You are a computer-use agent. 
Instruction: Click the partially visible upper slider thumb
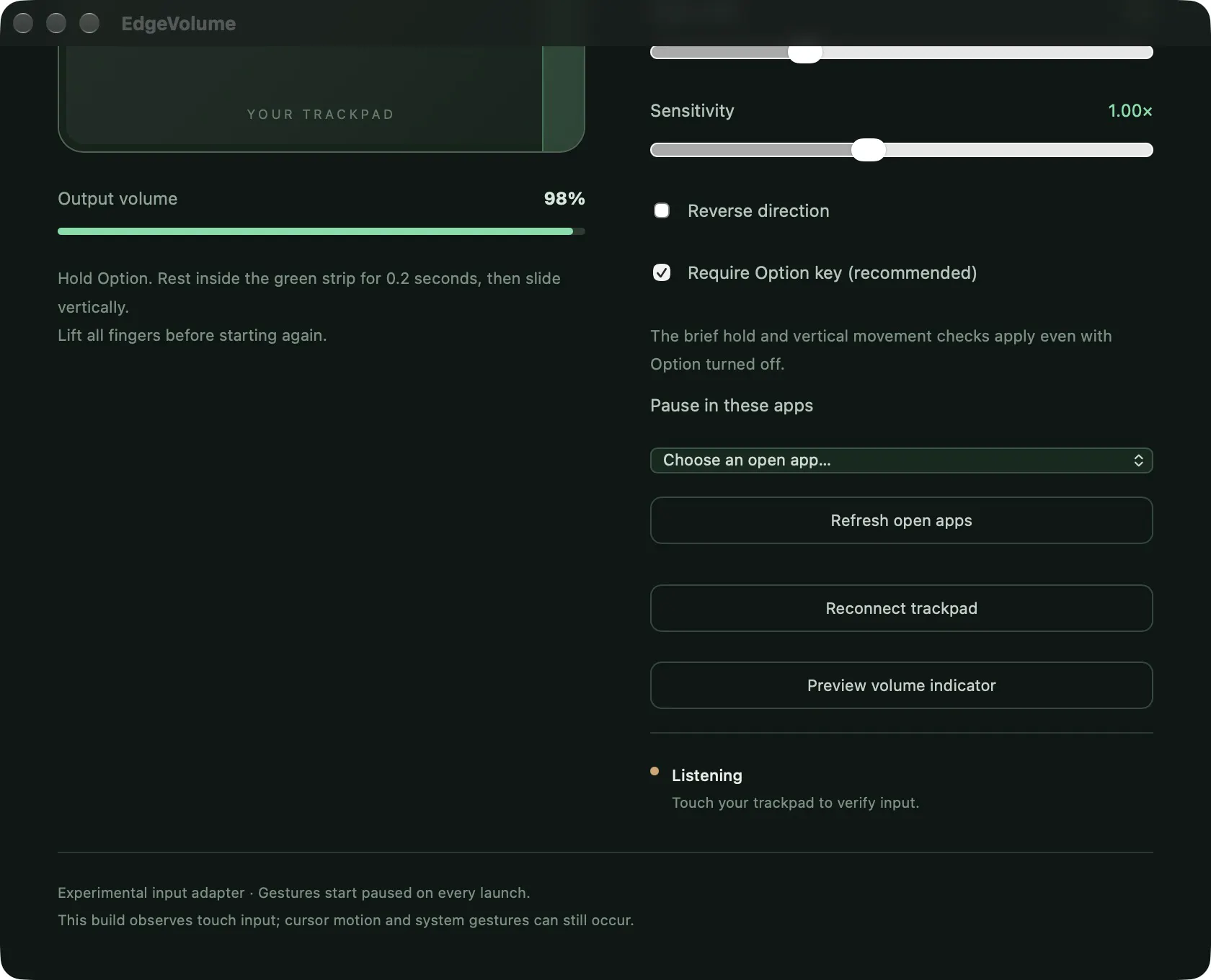coord(804,53)
